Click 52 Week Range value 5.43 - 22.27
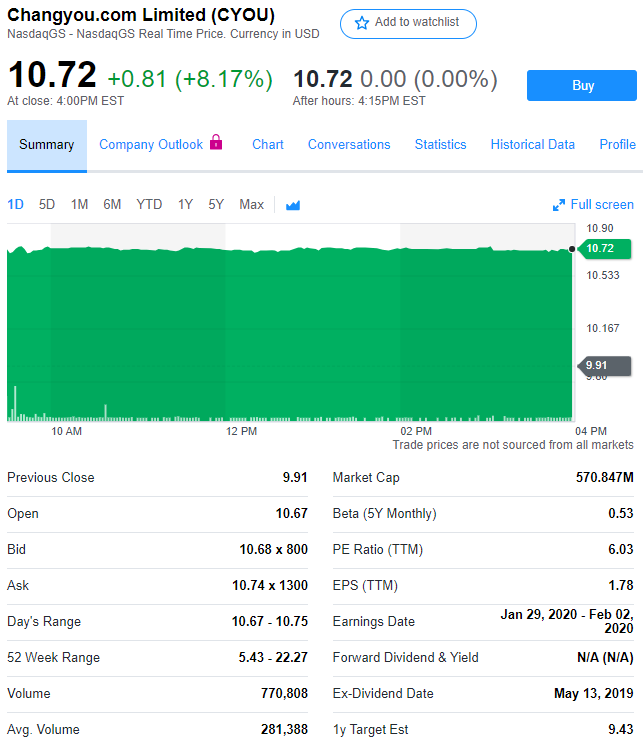The width and height of the screenshot is (643, 744). point(273,658)
